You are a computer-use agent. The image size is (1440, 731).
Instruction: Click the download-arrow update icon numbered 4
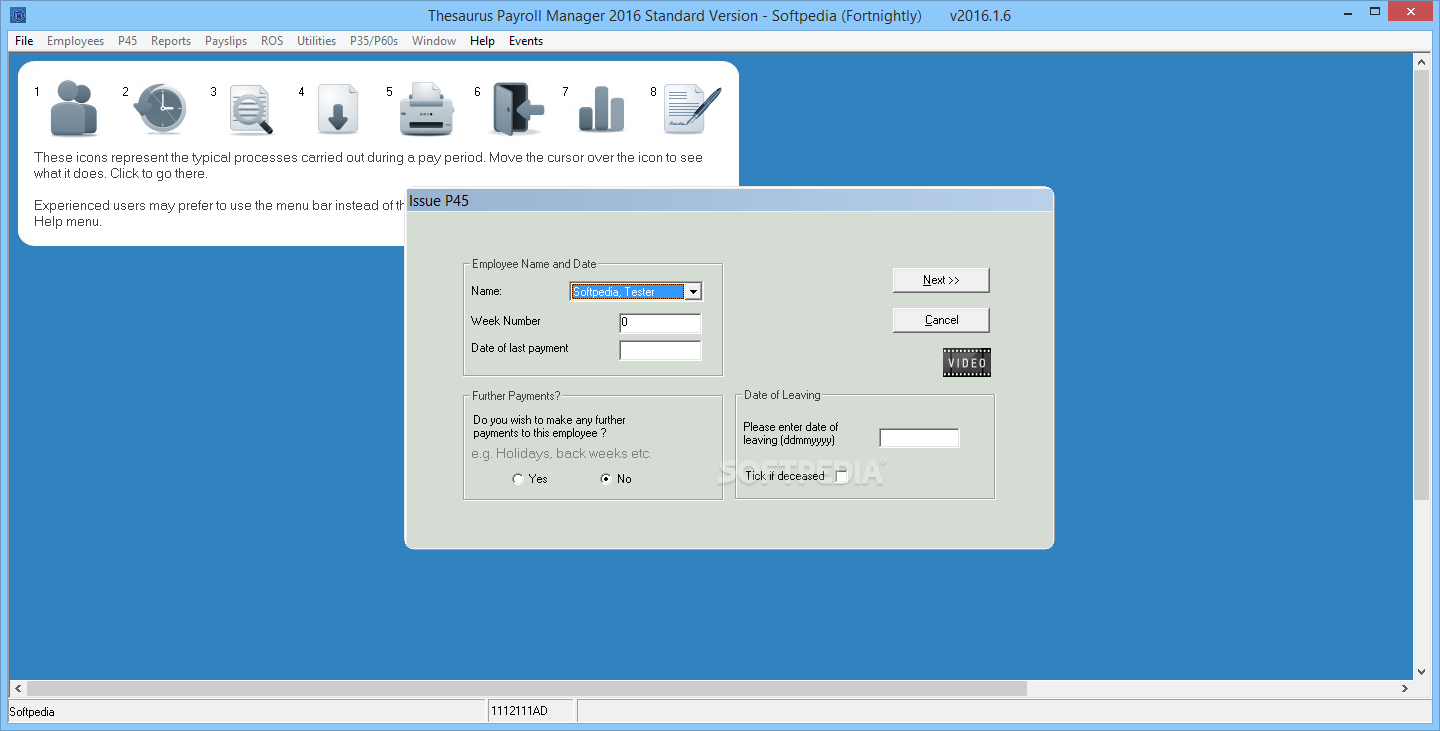click(338, 109)
